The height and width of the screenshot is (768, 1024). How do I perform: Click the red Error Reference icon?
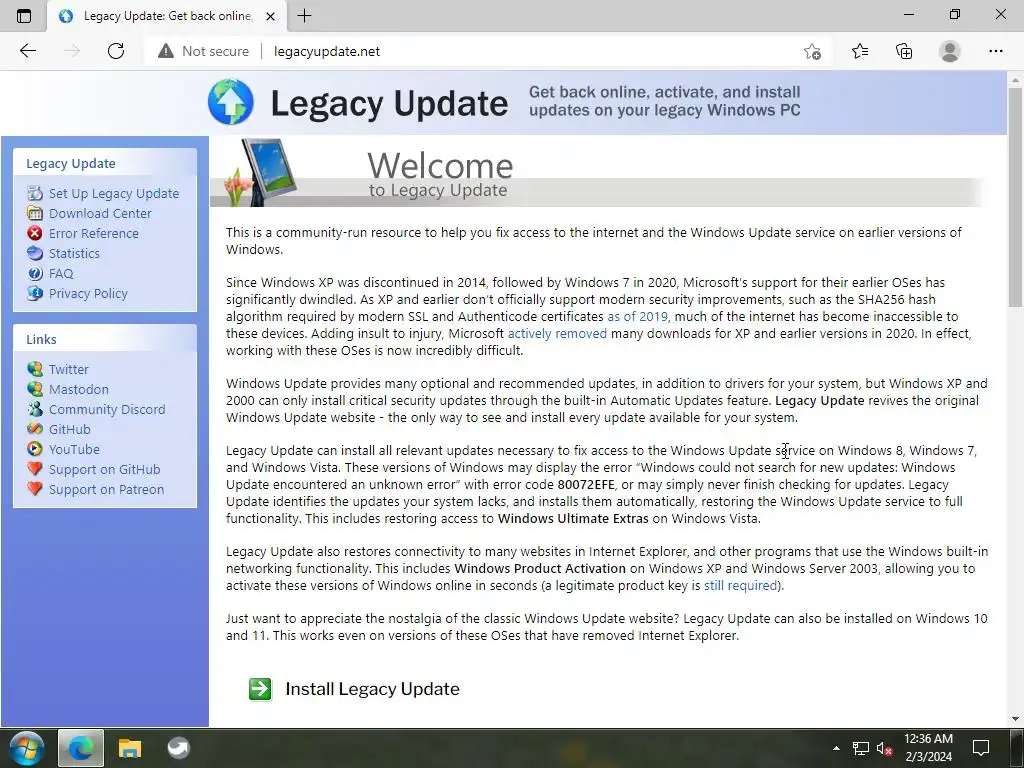(x=35, y=233)
